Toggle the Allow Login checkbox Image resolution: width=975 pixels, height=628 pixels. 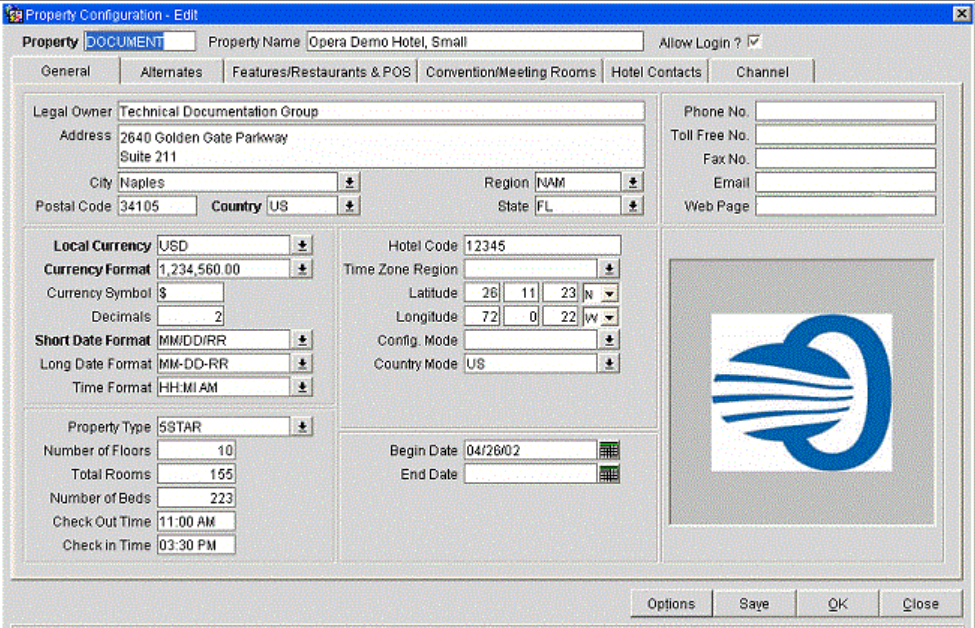coord(754,42)
